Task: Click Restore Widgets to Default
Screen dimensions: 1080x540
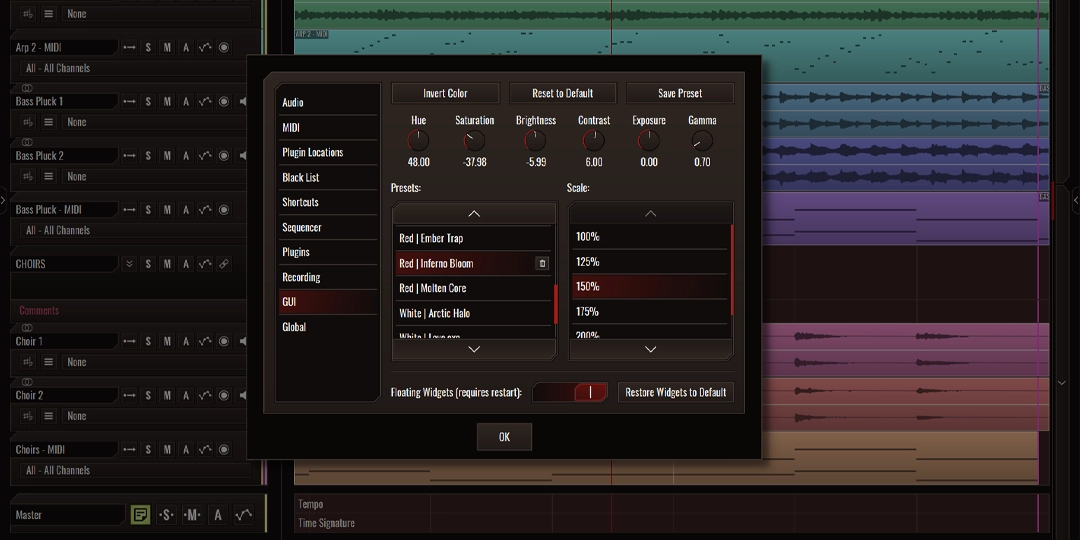Action: [676, 393]
